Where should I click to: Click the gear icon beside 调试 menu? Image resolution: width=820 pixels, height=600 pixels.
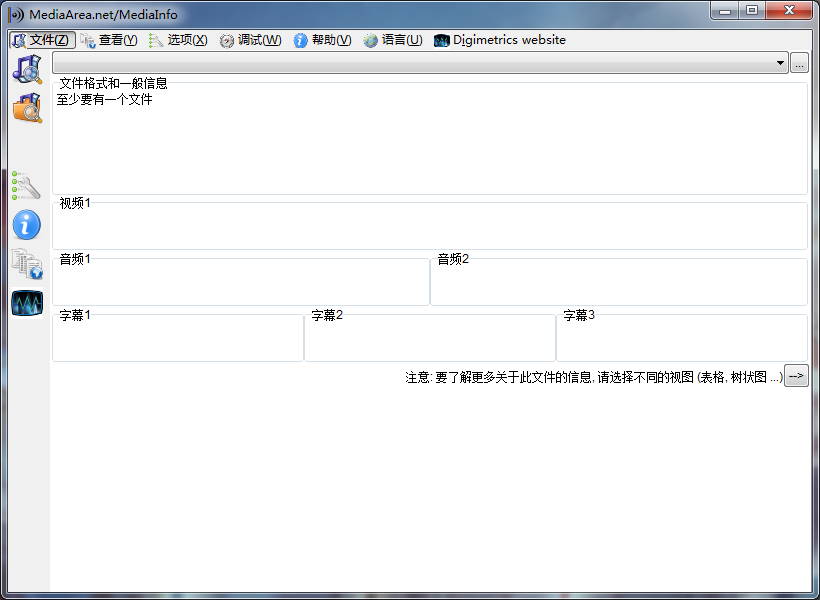point(228,40)
